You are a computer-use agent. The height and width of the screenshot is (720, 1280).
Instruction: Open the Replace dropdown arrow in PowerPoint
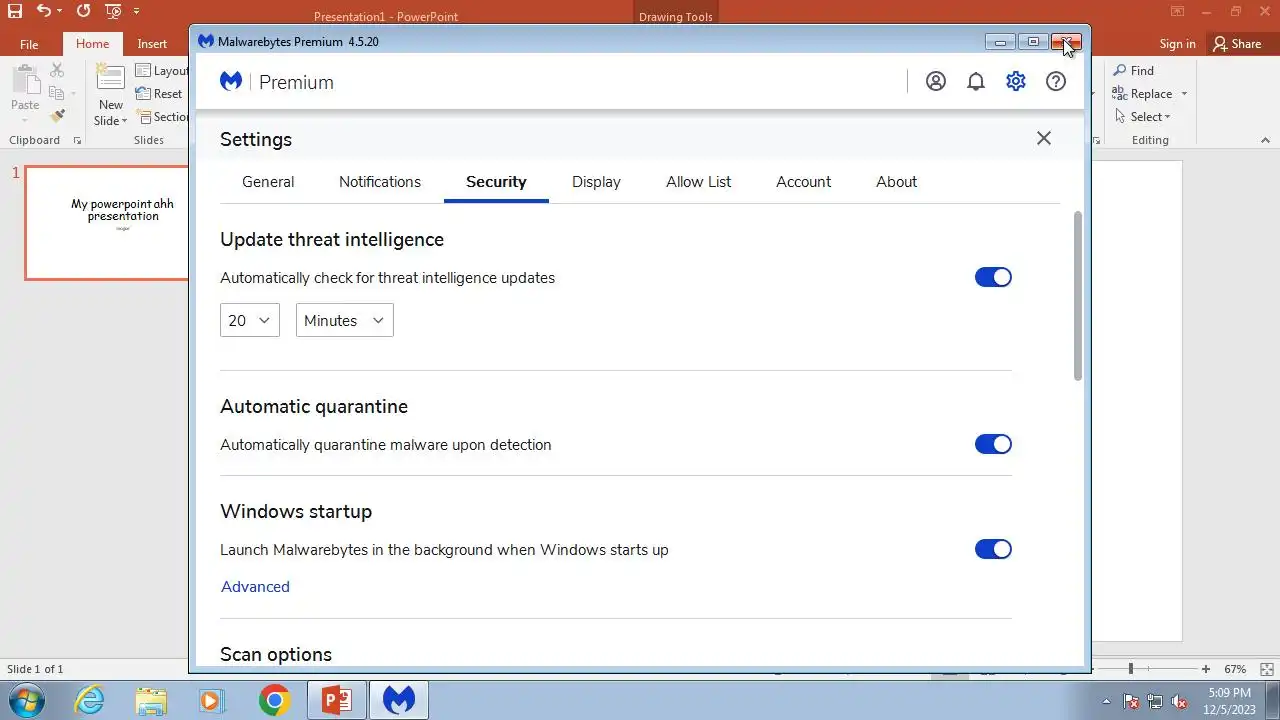(x=1184, y=94)
